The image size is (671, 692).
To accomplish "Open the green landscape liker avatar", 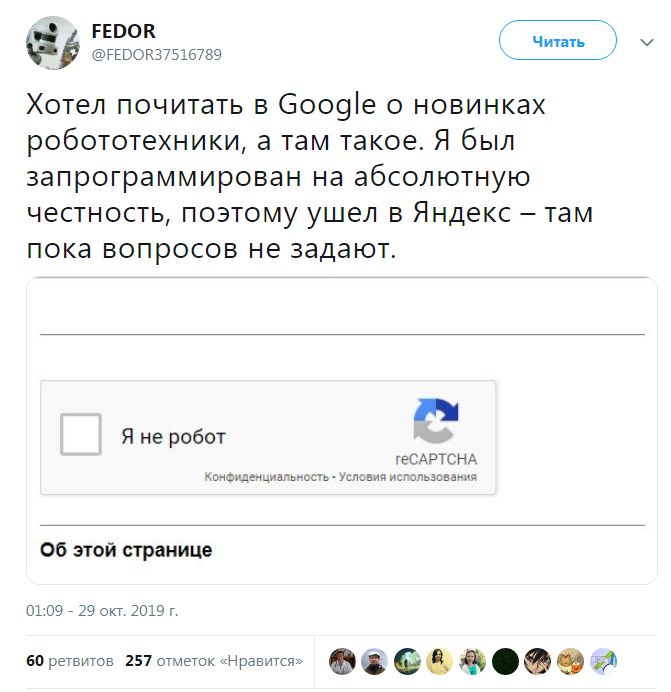I will 407,661.
